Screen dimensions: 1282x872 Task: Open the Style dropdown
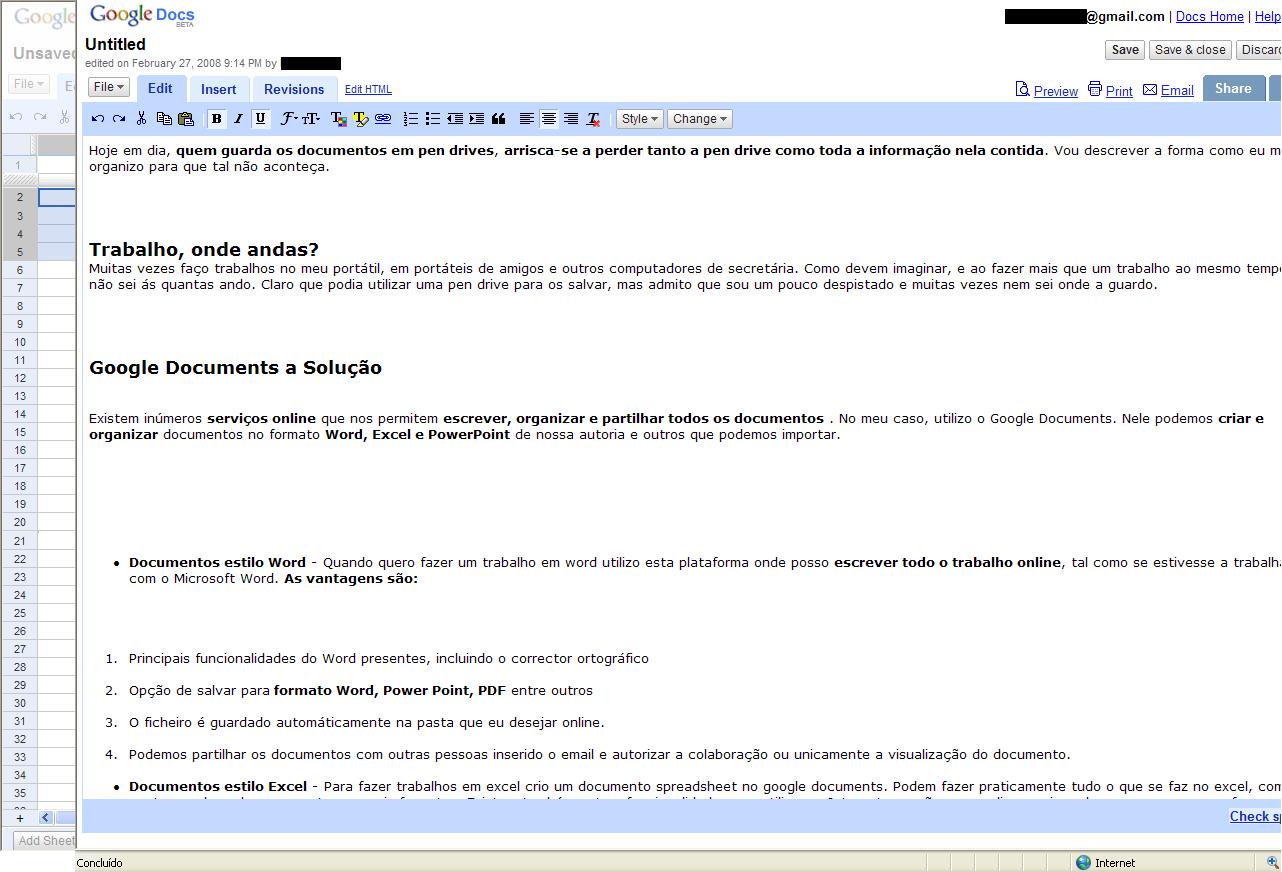pyautogui.click(x=640, y=119)
